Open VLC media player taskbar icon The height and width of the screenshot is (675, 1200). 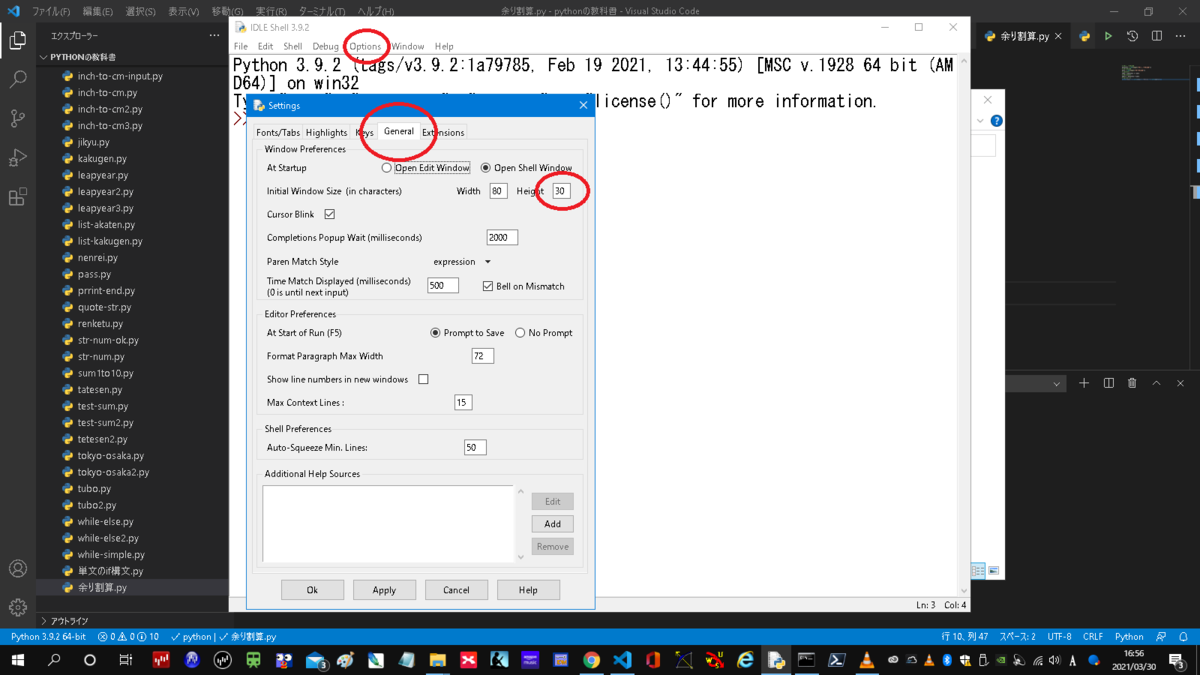pos(867,660)
